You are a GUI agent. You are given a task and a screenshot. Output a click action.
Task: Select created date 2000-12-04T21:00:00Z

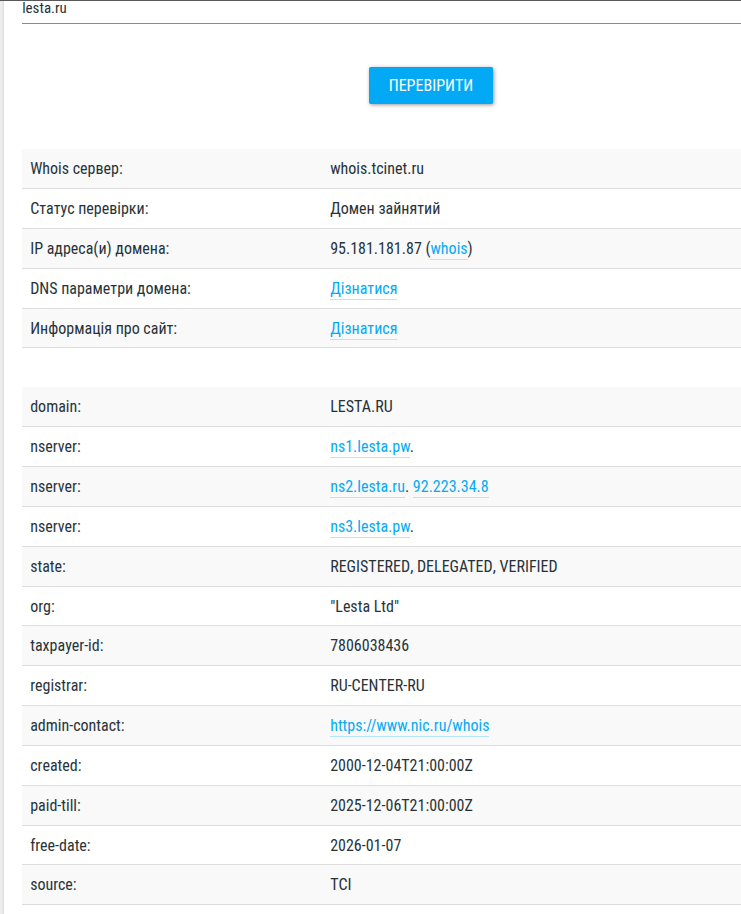(x=402, y=766)
